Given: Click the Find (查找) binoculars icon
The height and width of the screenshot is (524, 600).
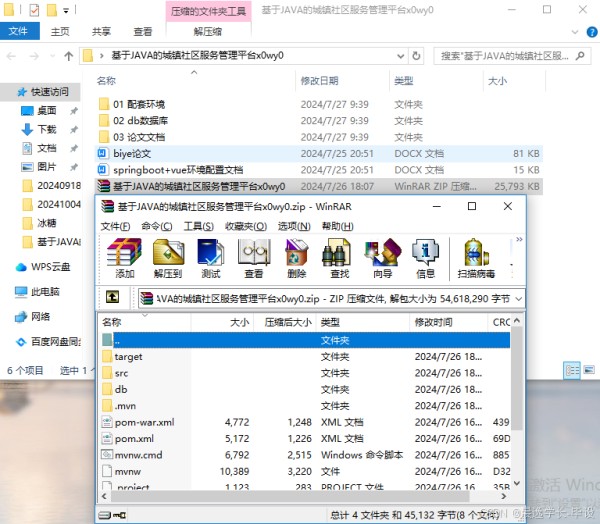Looking at the screenshot, I should (x=339, y=258).
